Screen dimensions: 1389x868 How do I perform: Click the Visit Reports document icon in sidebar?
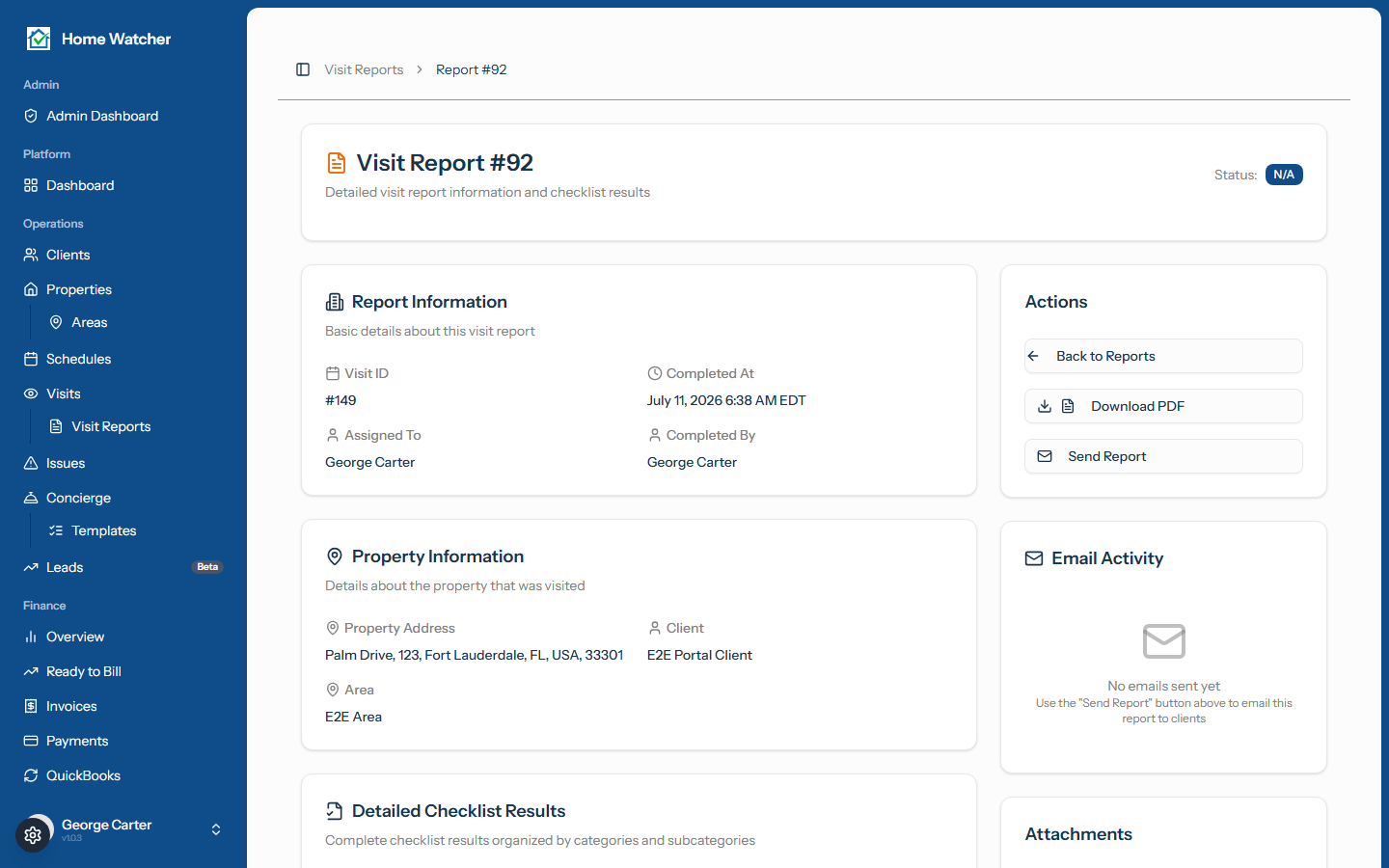[x=56, y=426]
